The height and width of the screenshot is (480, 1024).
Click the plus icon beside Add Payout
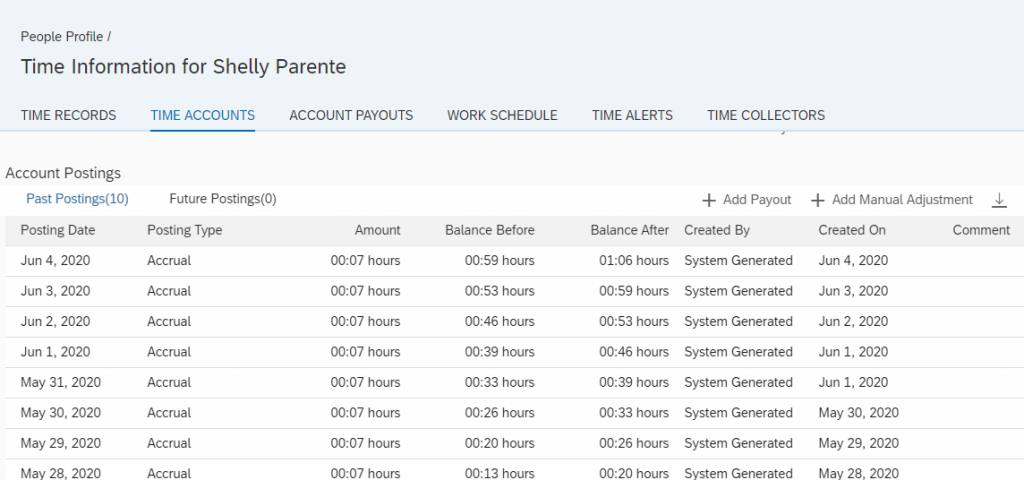coord(709,200)
